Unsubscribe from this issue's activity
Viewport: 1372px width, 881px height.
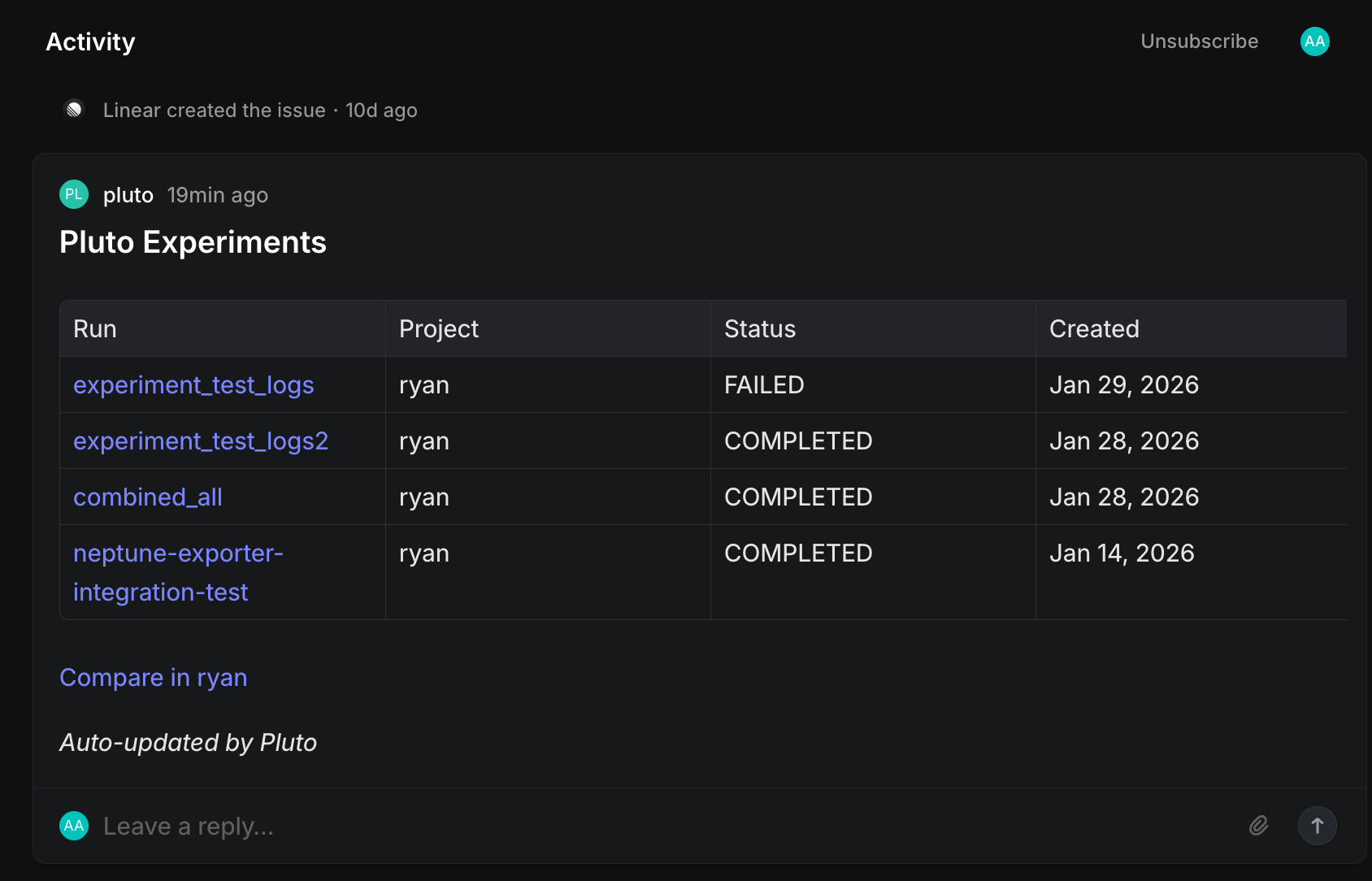click(1199, 41)
